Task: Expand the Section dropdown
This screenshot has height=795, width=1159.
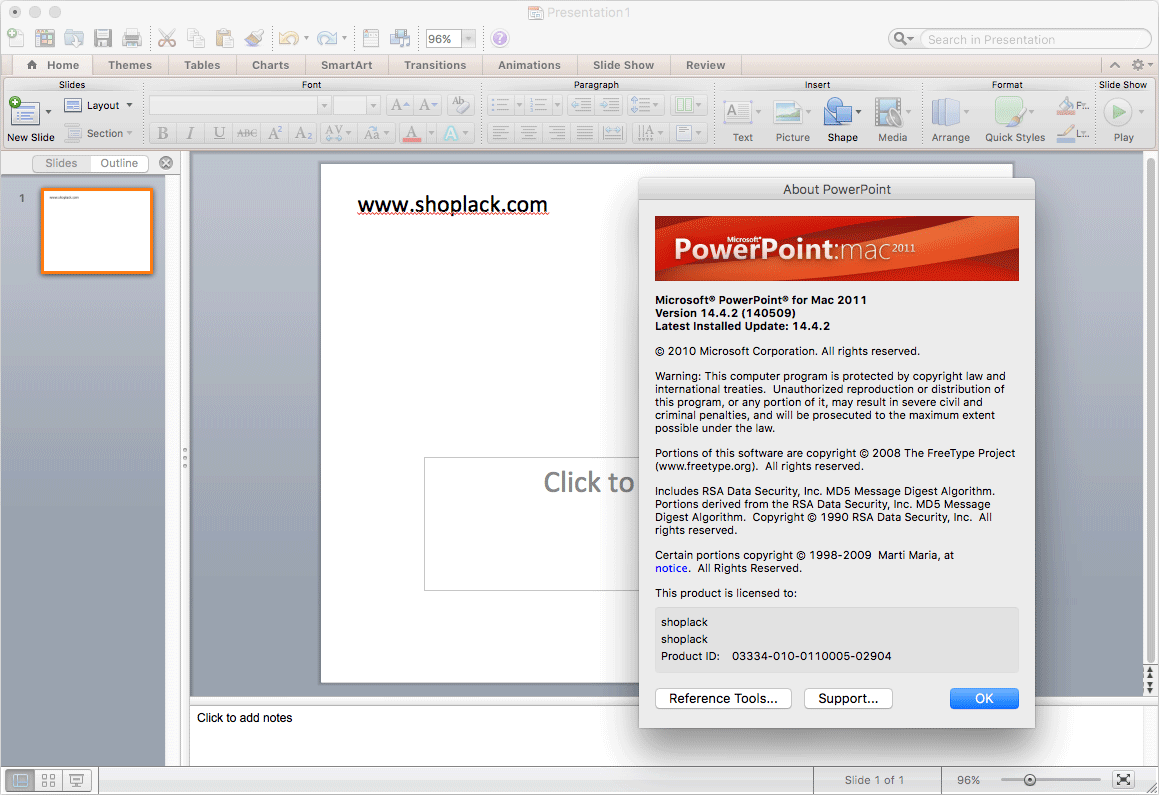Action: (129, 133)
